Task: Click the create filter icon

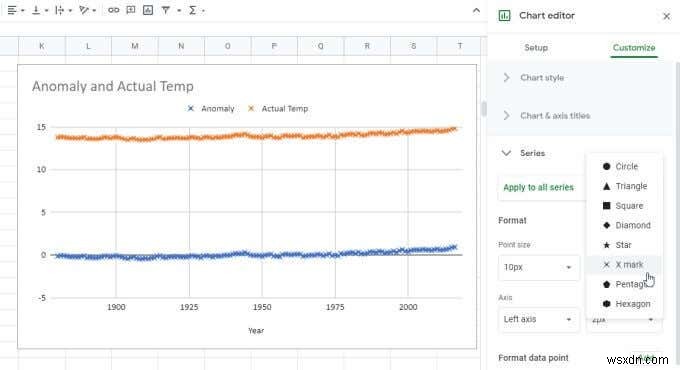Action: click(x=166, y=10)
